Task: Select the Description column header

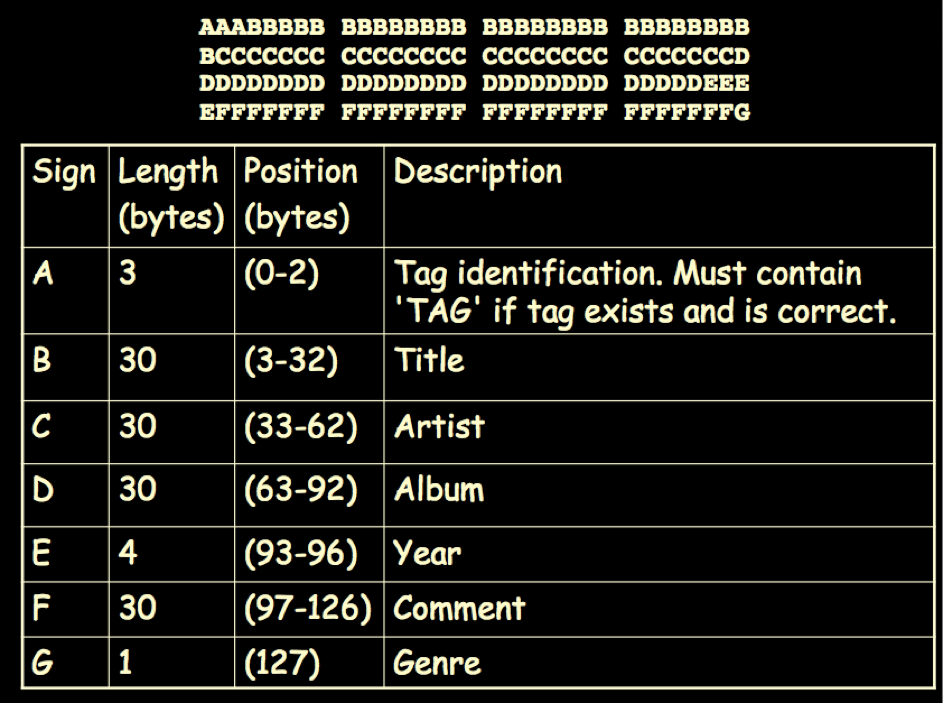Action: (x=659, y=196)
